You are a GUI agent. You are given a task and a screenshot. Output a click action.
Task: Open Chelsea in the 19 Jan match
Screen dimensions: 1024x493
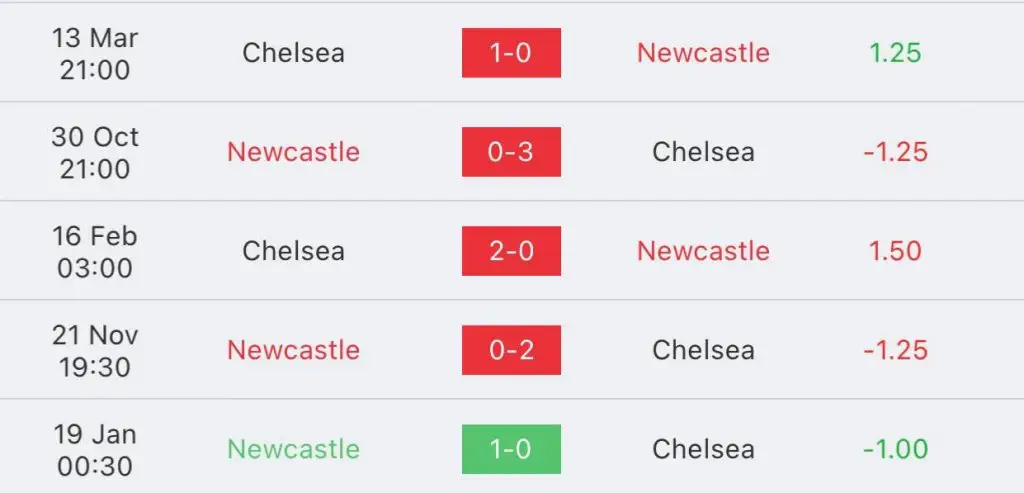703,449
